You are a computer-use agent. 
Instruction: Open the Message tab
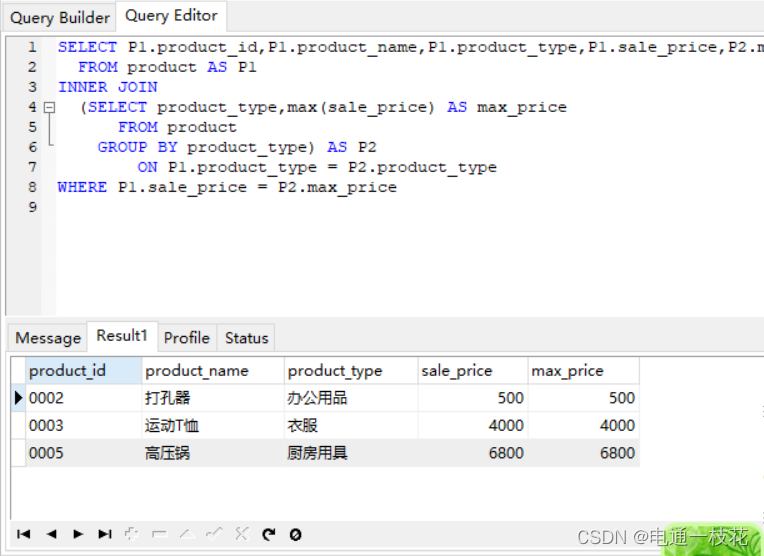click(x=48, y=338)
